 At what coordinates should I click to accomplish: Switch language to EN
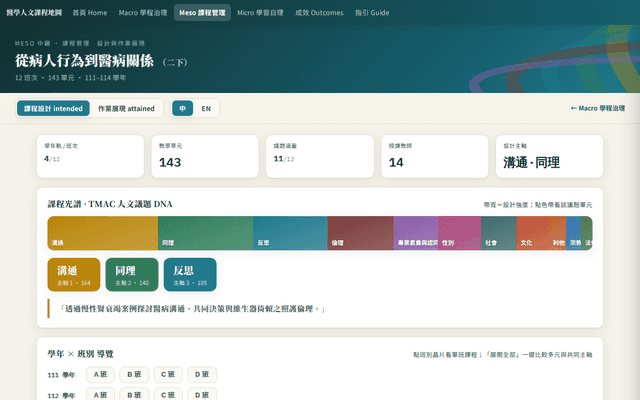coord(206,109)
